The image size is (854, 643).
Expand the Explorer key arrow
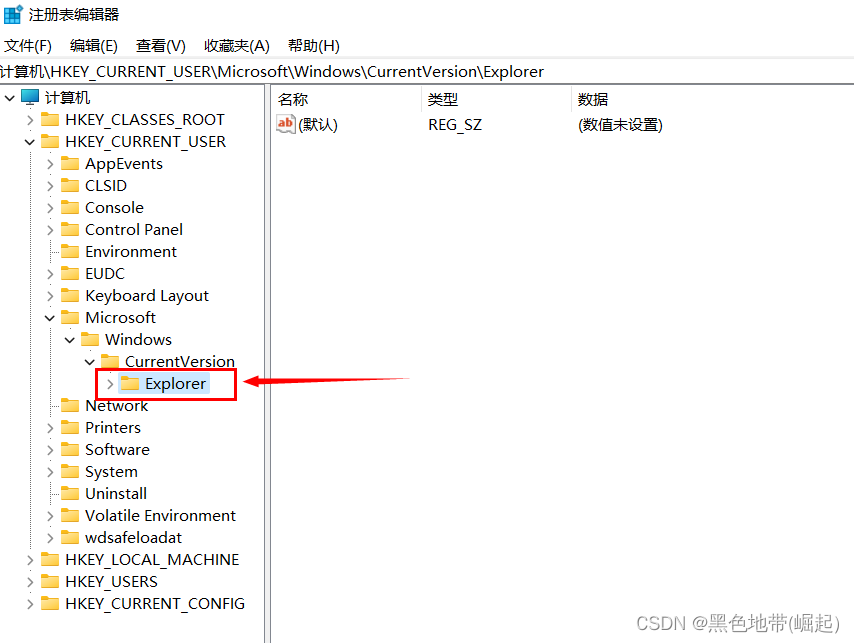click(x=110, y=384)
